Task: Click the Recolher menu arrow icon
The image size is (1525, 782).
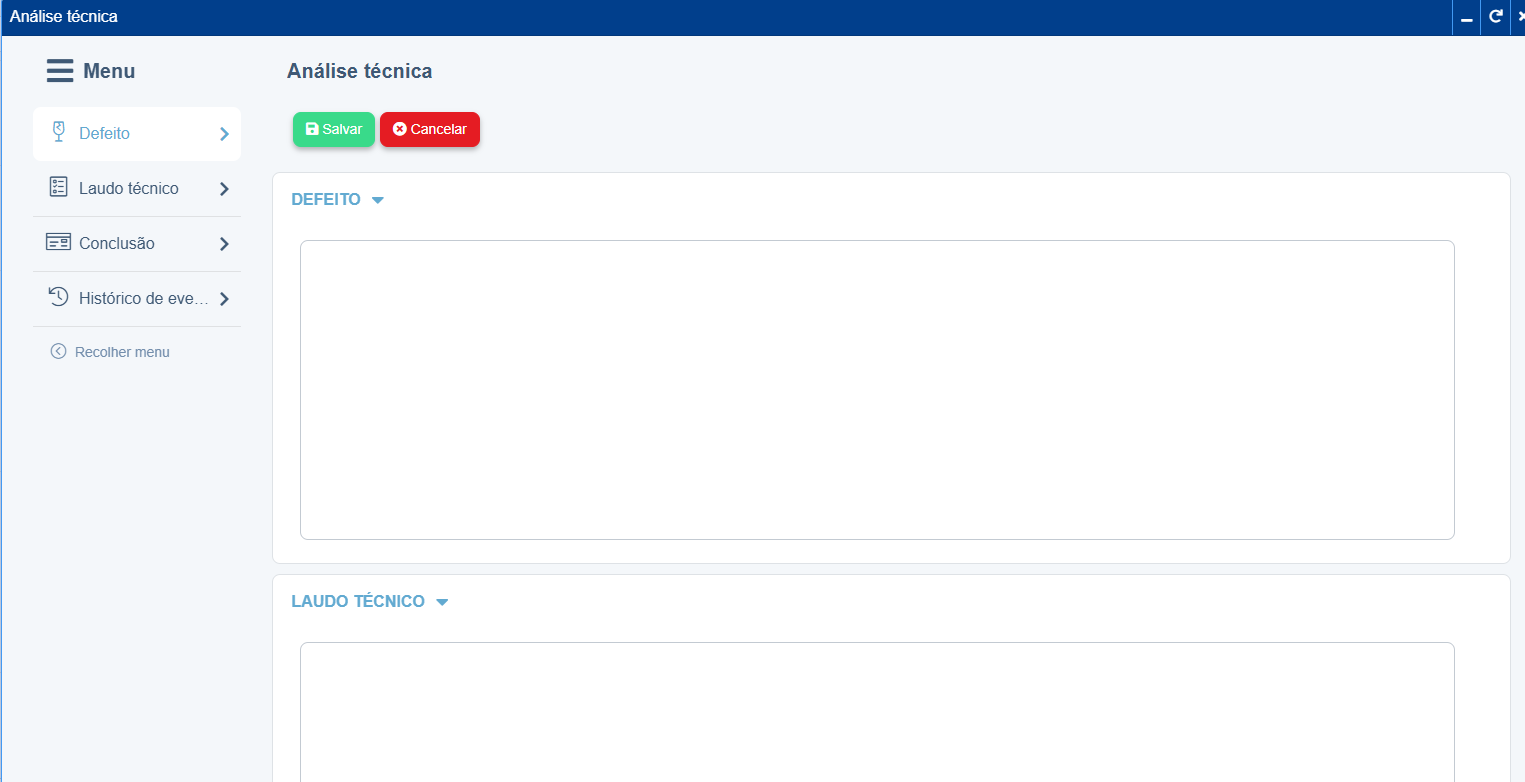Action: [x=58, y=351]
